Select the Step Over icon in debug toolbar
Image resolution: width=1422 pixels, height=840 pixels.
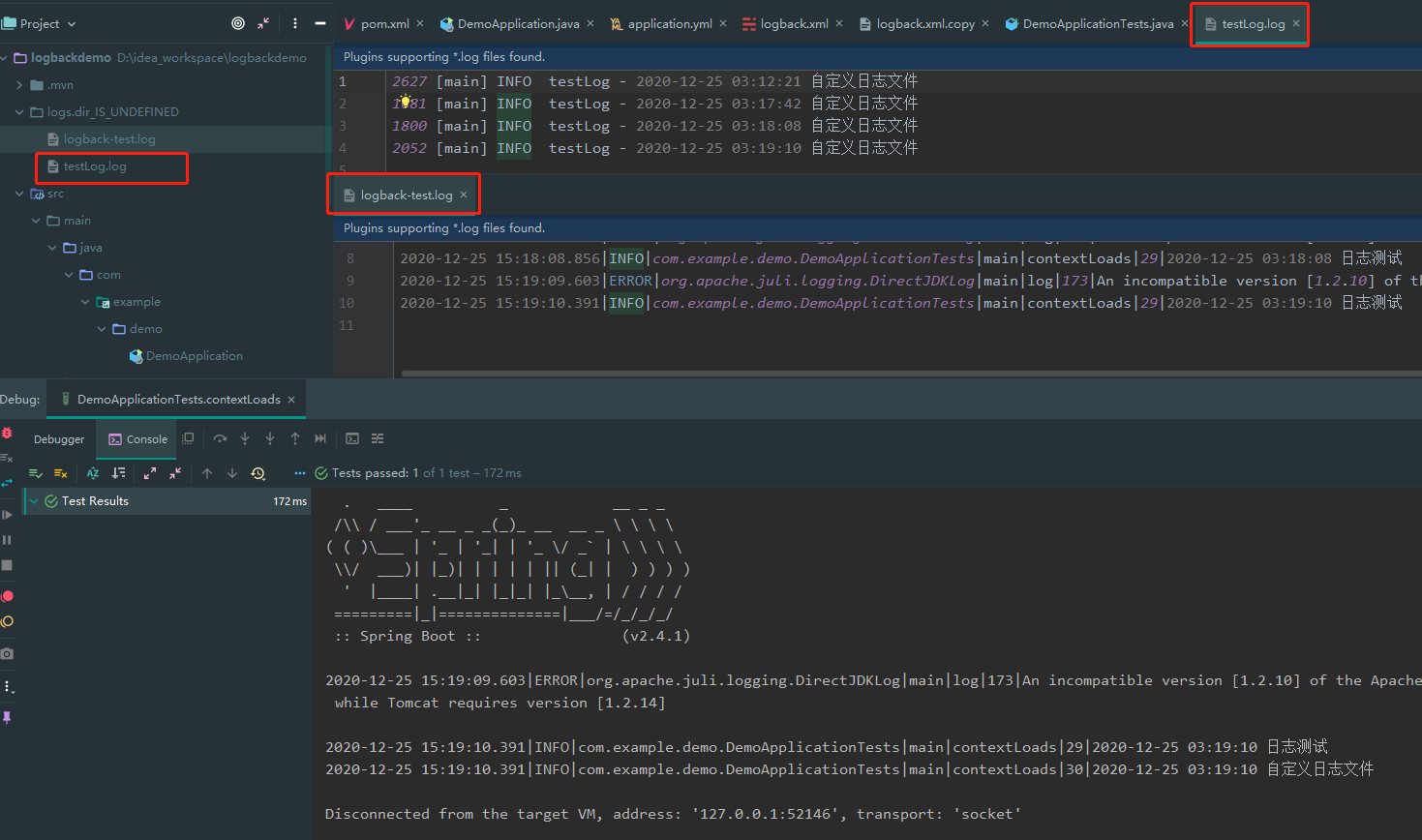tap(221, 438)
